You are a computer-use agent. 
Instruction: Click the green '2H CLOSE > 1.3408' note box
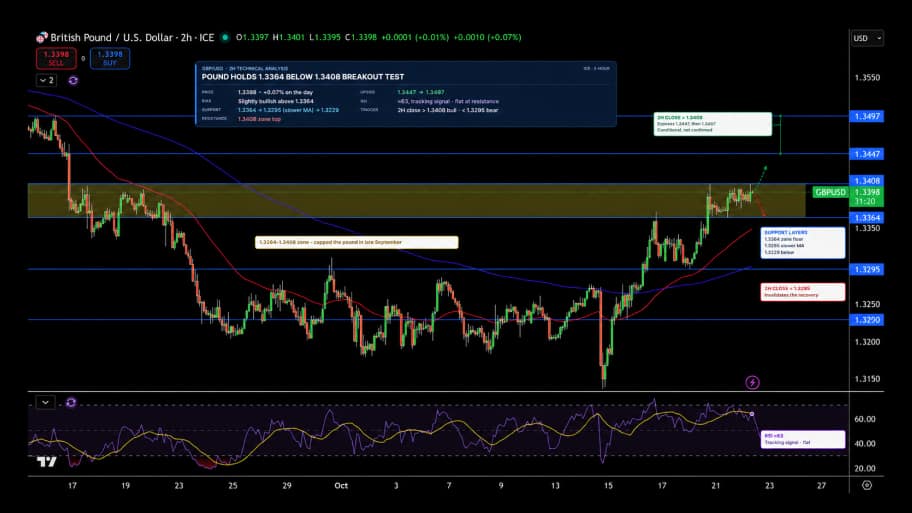click(x=712, y=124)
